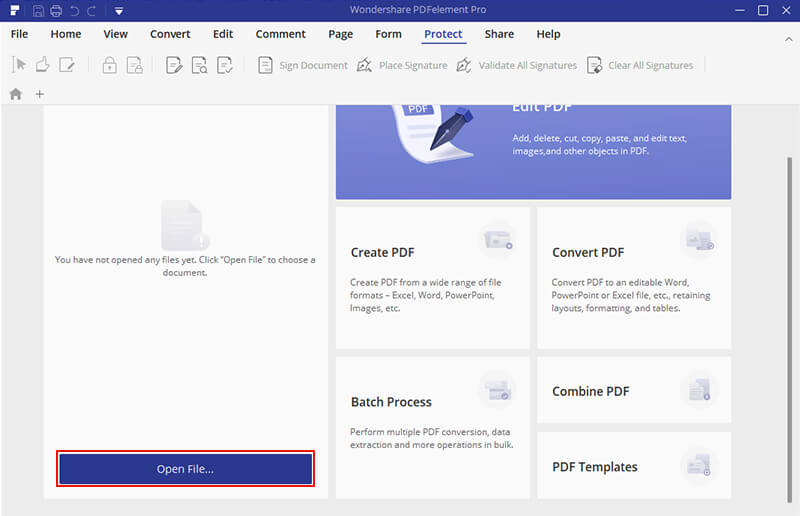Click Sign Document in the toolbar
This screenshot has height=516, width=800.
(303, 65)
